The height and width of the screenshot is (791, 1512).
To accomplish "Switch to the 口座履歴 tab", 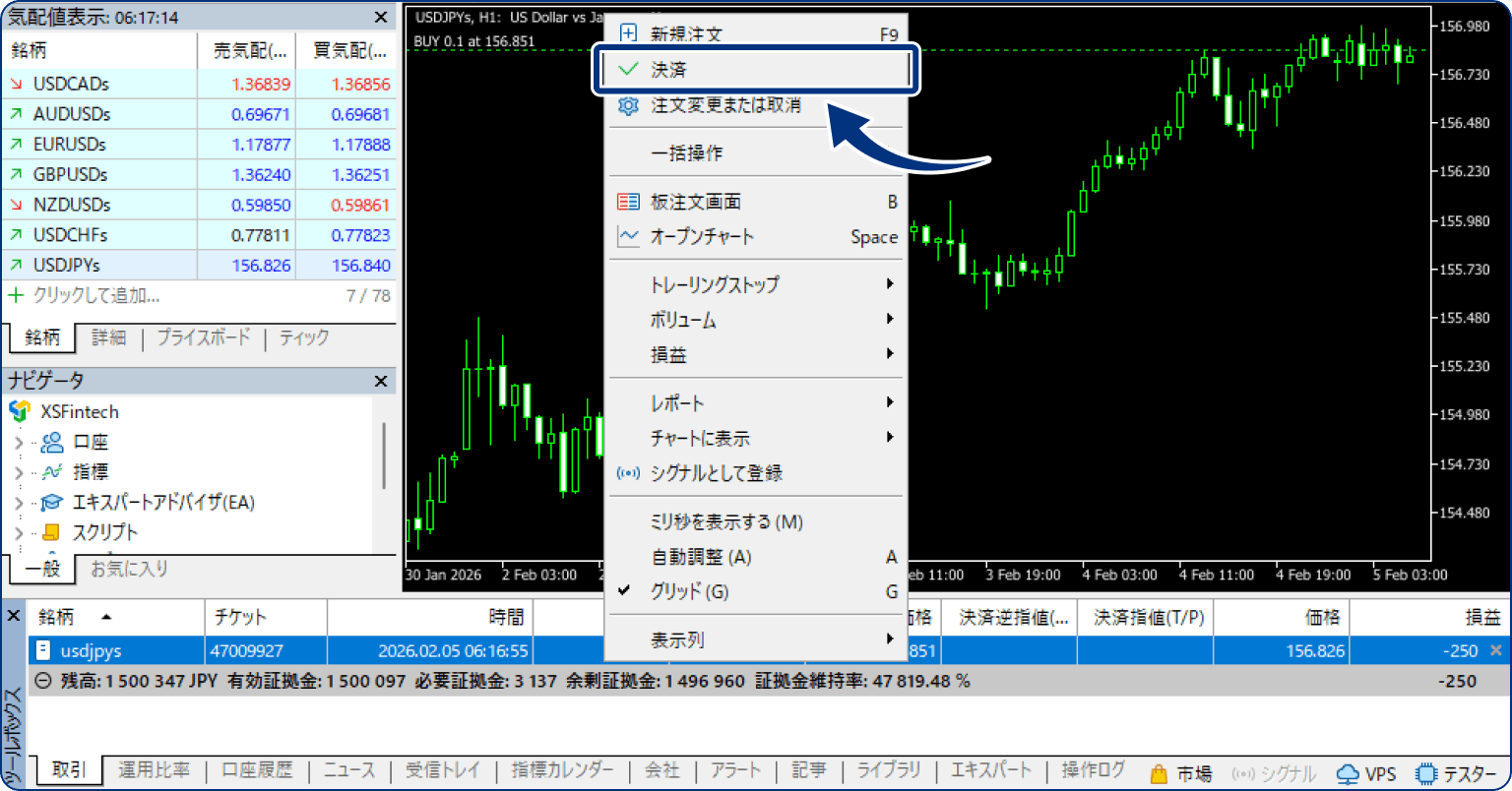I will pos(256,770).
